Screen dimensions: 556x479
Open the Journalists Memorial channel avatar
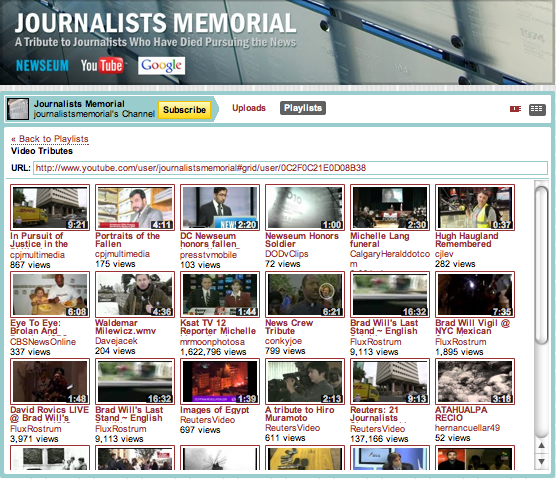(x=18, y=109)
